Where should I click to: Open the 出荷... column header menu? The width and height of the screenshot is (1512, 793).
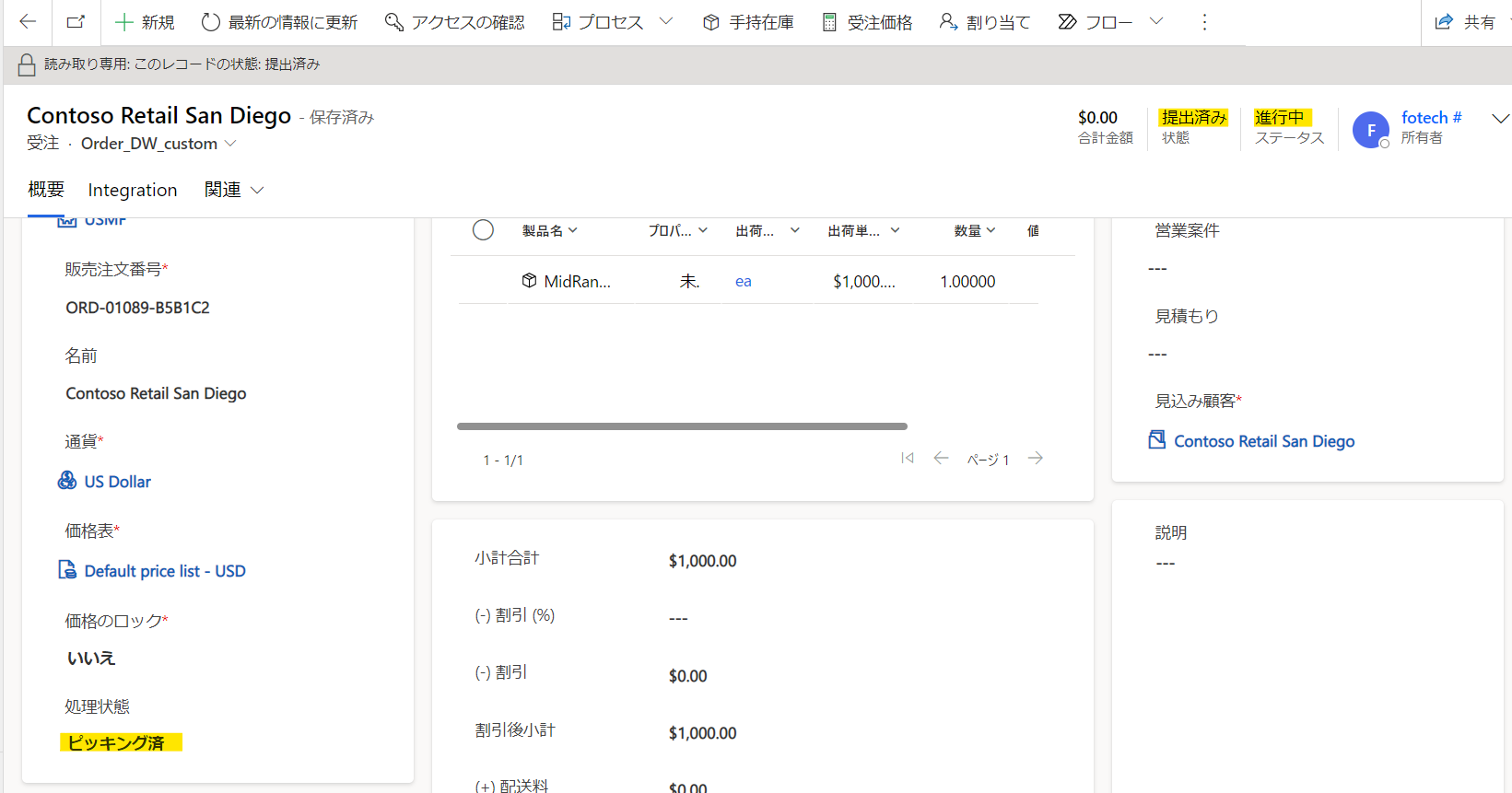768,231
